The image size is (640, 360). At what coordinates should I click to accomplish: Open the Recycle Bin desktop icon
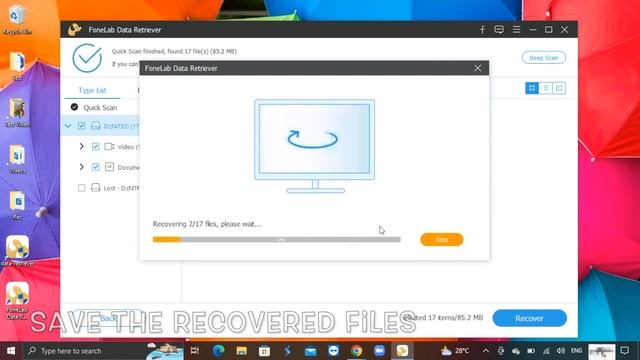17,20
